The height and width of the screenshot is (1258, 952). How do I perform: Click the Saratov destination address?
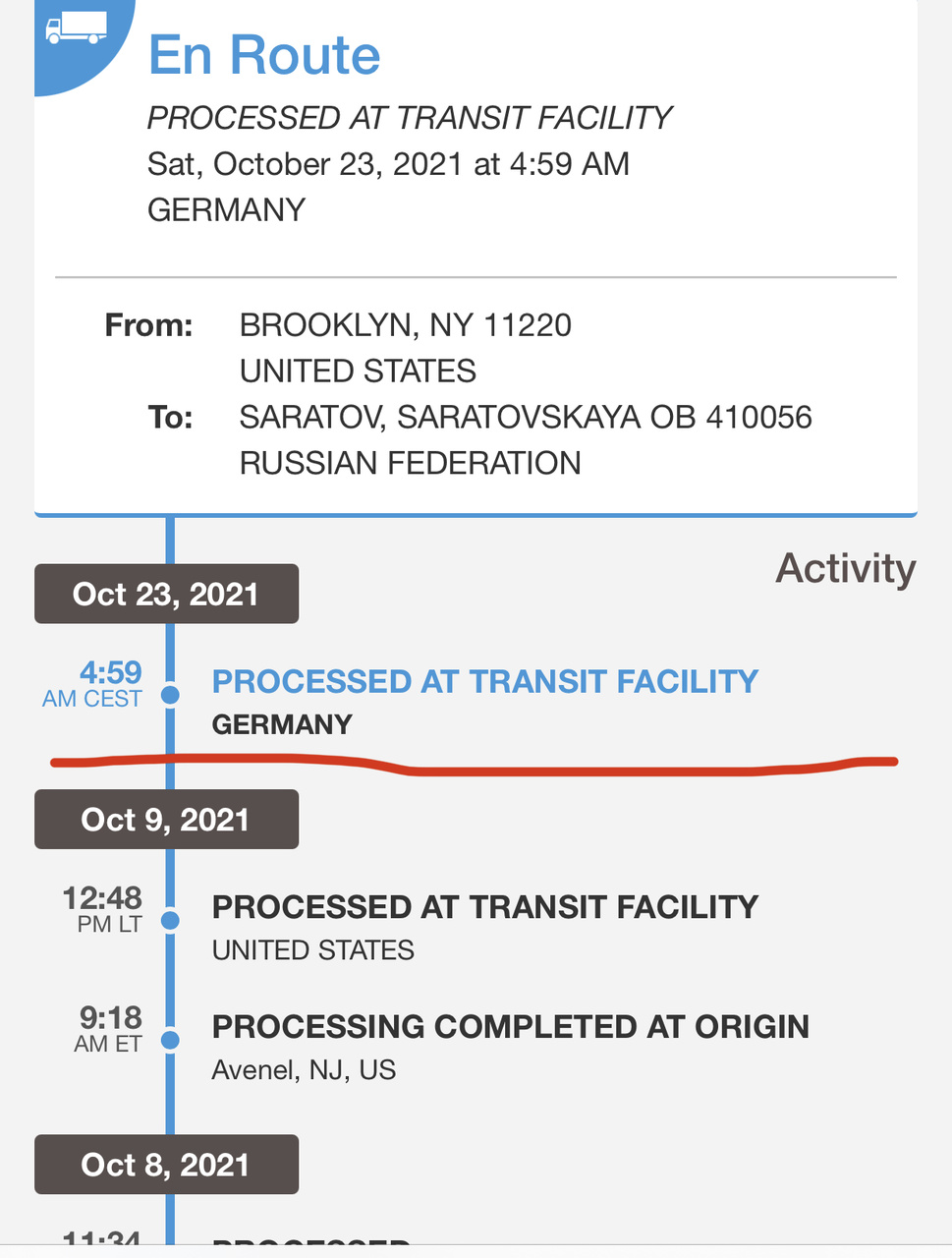click(525, 418)
